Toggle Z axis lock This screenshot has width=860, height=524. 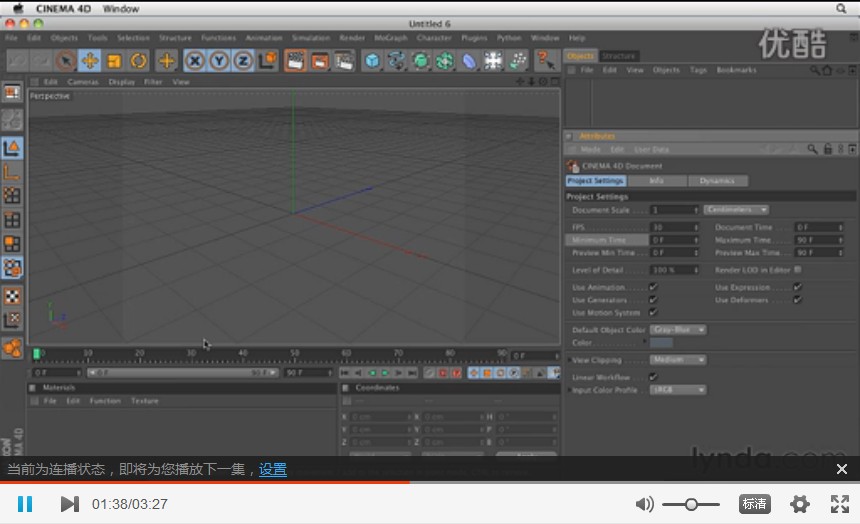tap(243, 61)
